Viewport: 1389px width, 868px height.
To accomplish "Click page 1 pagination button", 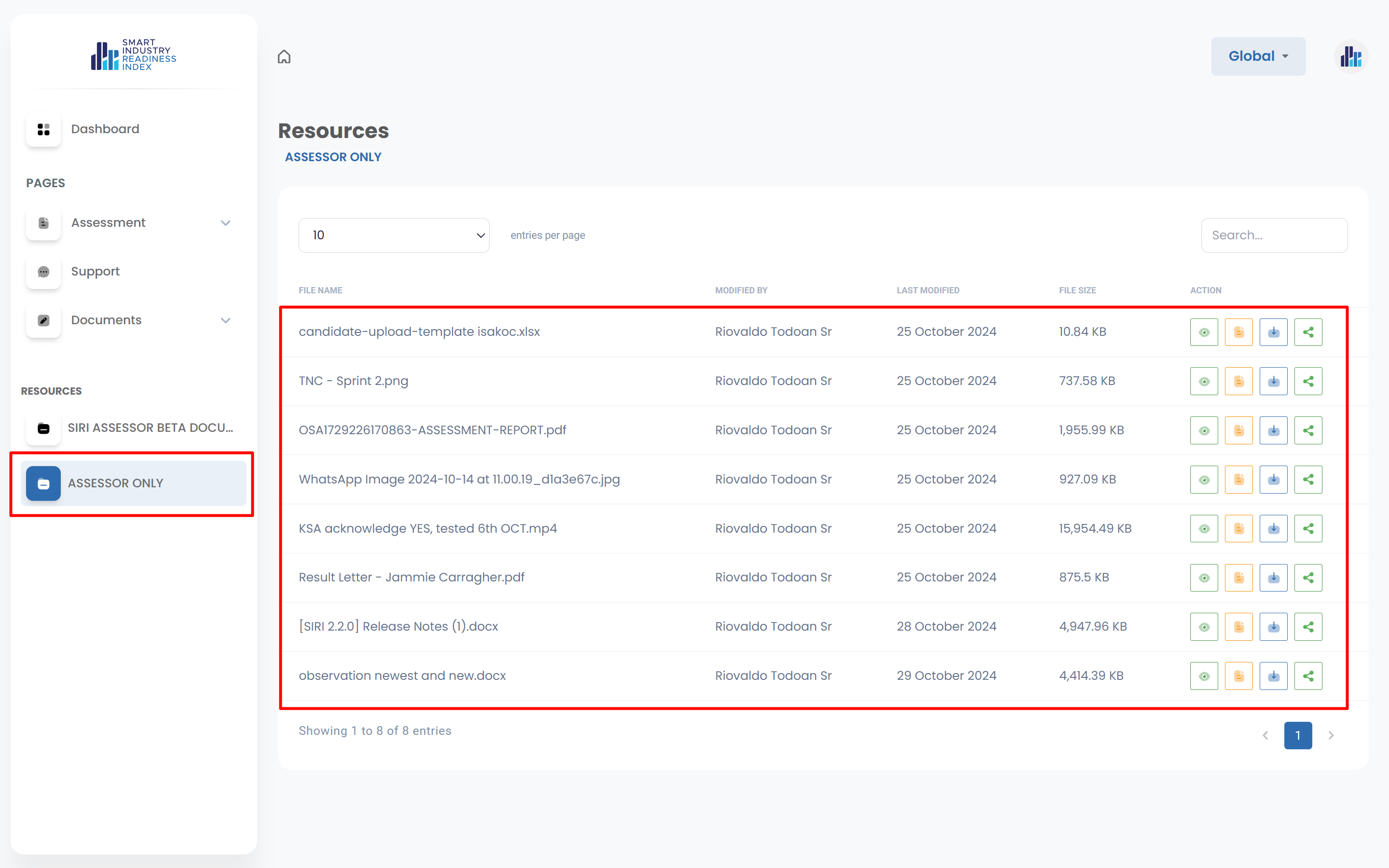I will [x=1297, y=735].
